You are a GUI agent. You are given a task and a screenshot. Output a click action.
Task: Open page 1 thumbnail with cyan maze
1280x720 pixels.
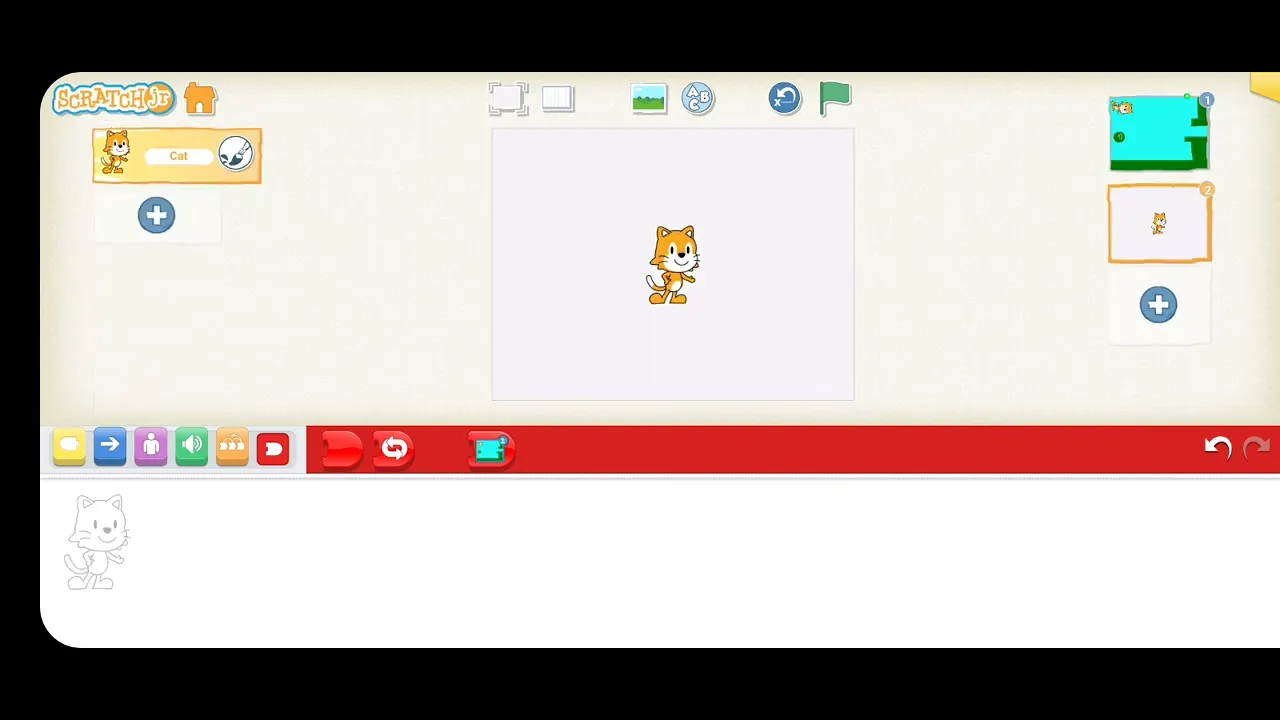[x=1159, y=133]
